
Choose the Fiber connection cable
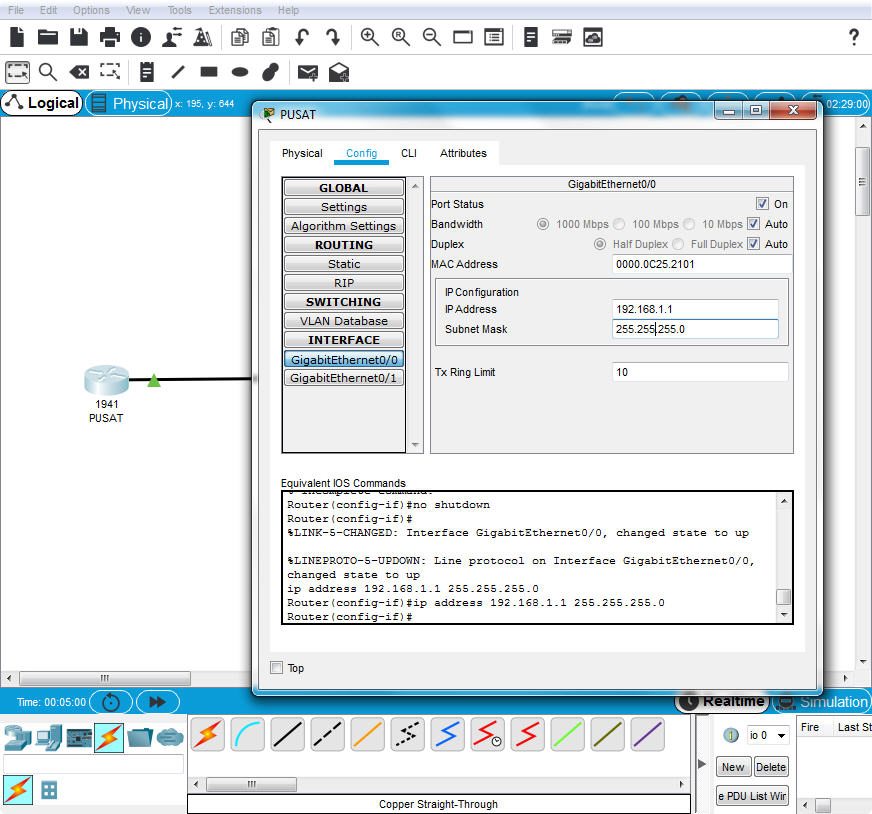pos(367,734)
